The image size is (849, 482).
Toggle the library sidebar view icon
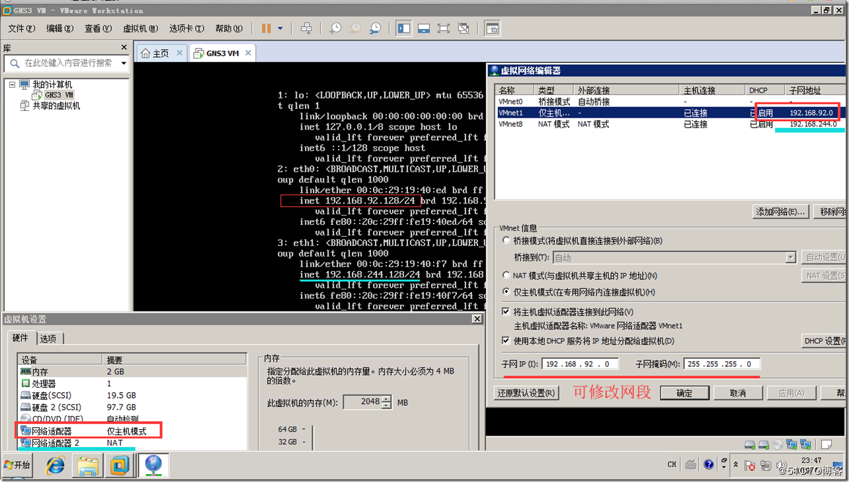coord(403,28)
